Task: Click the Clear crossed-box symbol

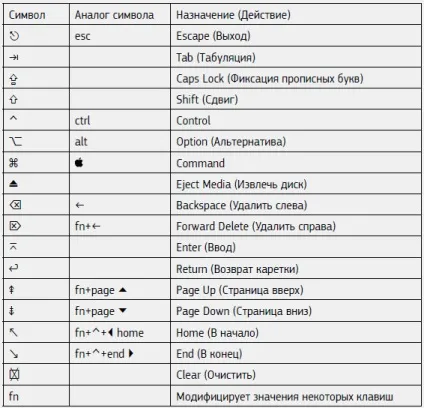Action: [x=14, y=375]
